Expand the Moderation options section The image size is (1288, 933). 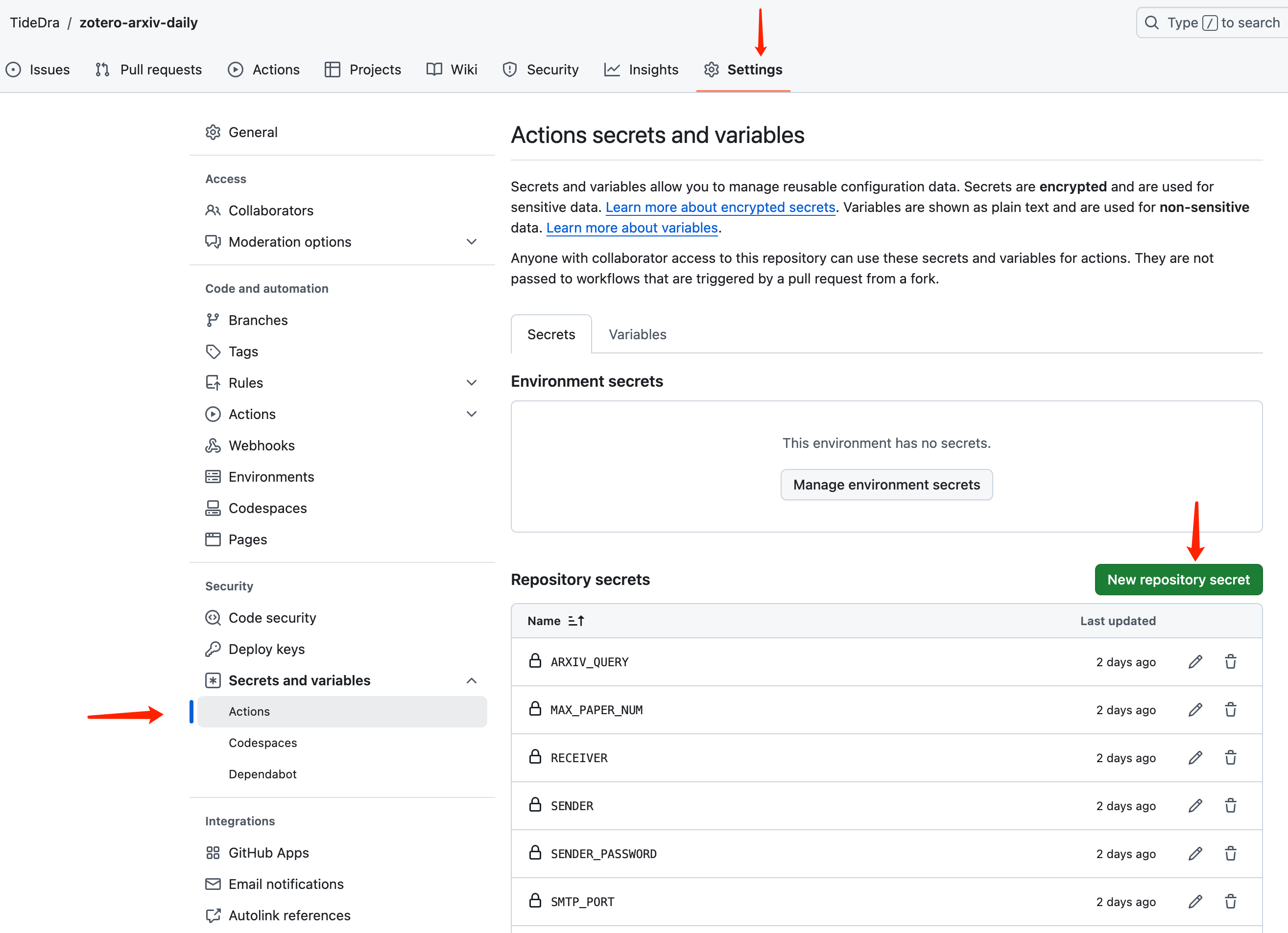click(471, 242)
